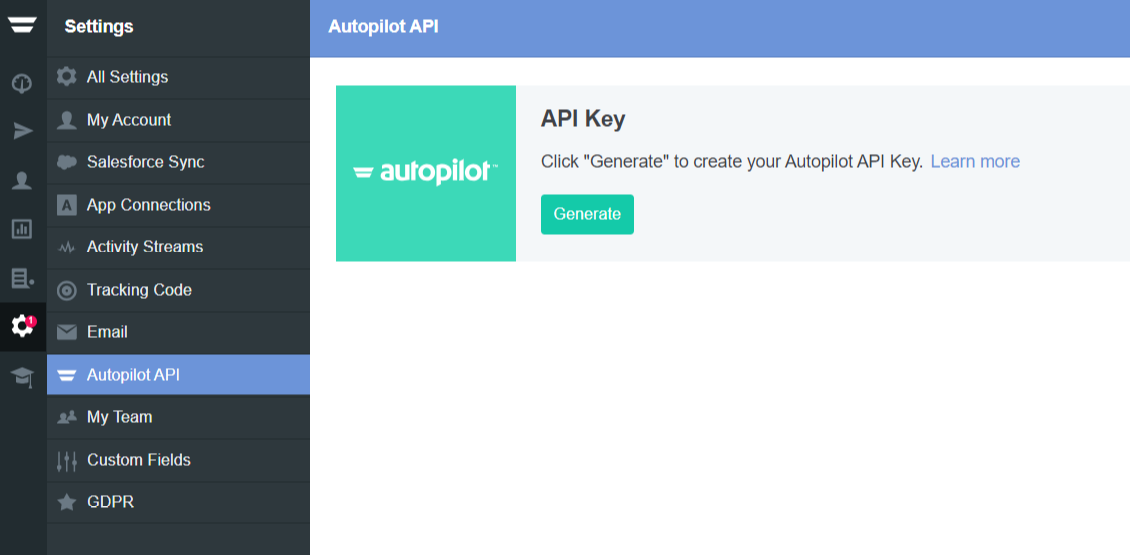Click the Autopilot API page header title
This screenshot has width=1130, height=555.
[x=383, y=27]
